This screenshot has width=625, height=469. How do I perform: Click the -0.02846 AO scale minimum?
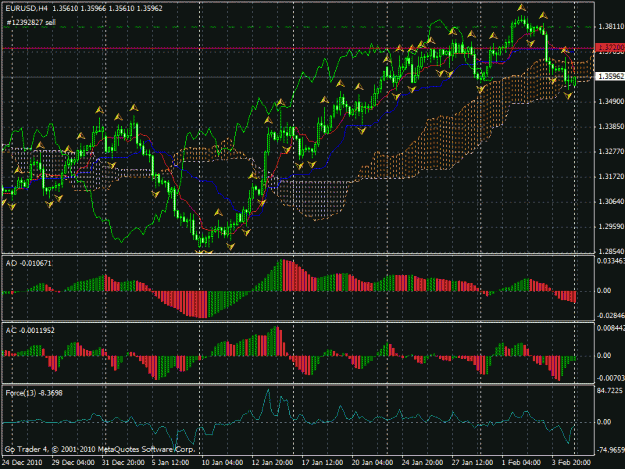(x=610, y=316)
